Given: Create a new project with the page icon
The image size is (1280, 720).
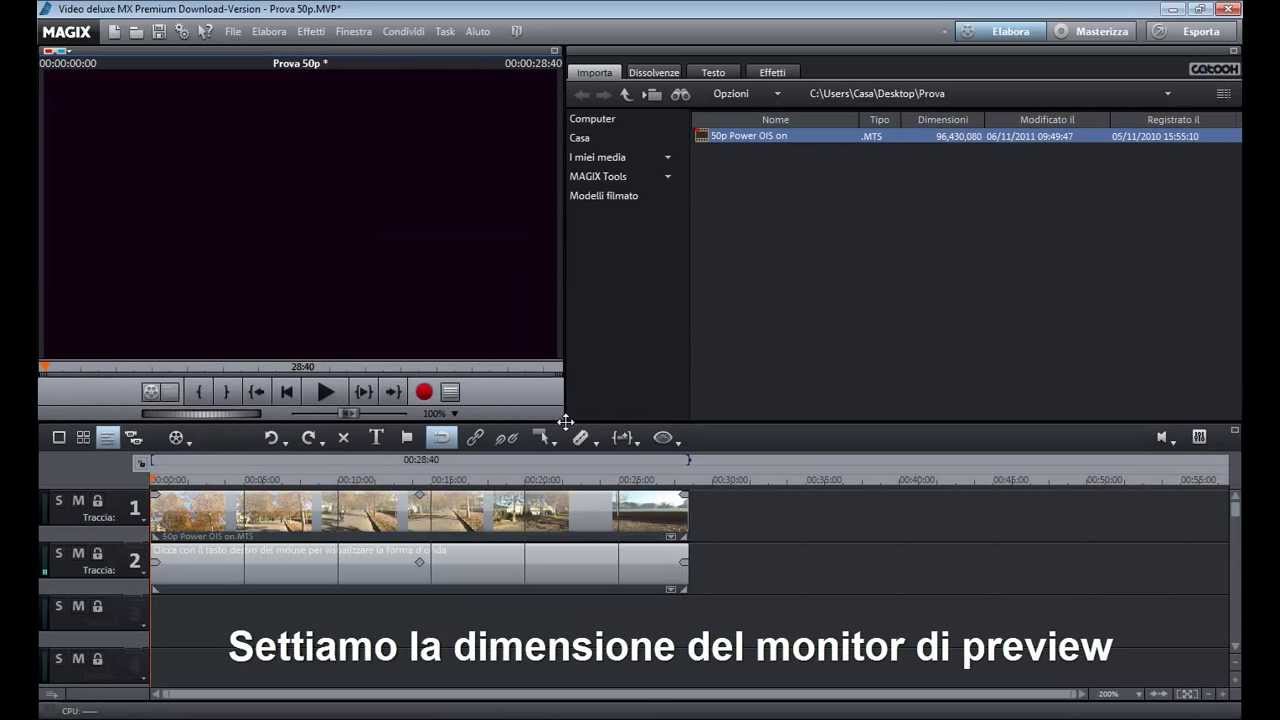Looking at the screenshot, I should pyautogui.click(x=115, y=32).
